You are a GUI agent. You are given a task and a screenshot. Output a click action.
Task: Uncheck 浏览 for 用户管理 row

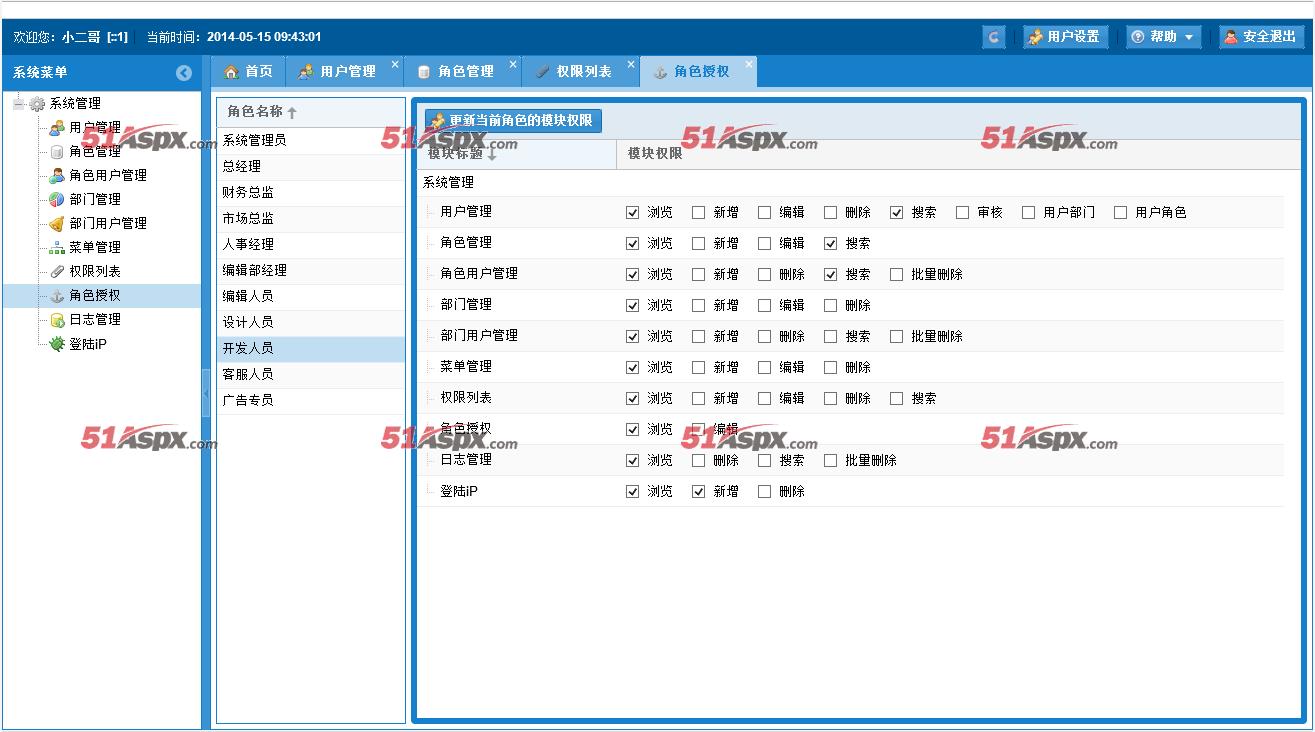coord(632,213)
